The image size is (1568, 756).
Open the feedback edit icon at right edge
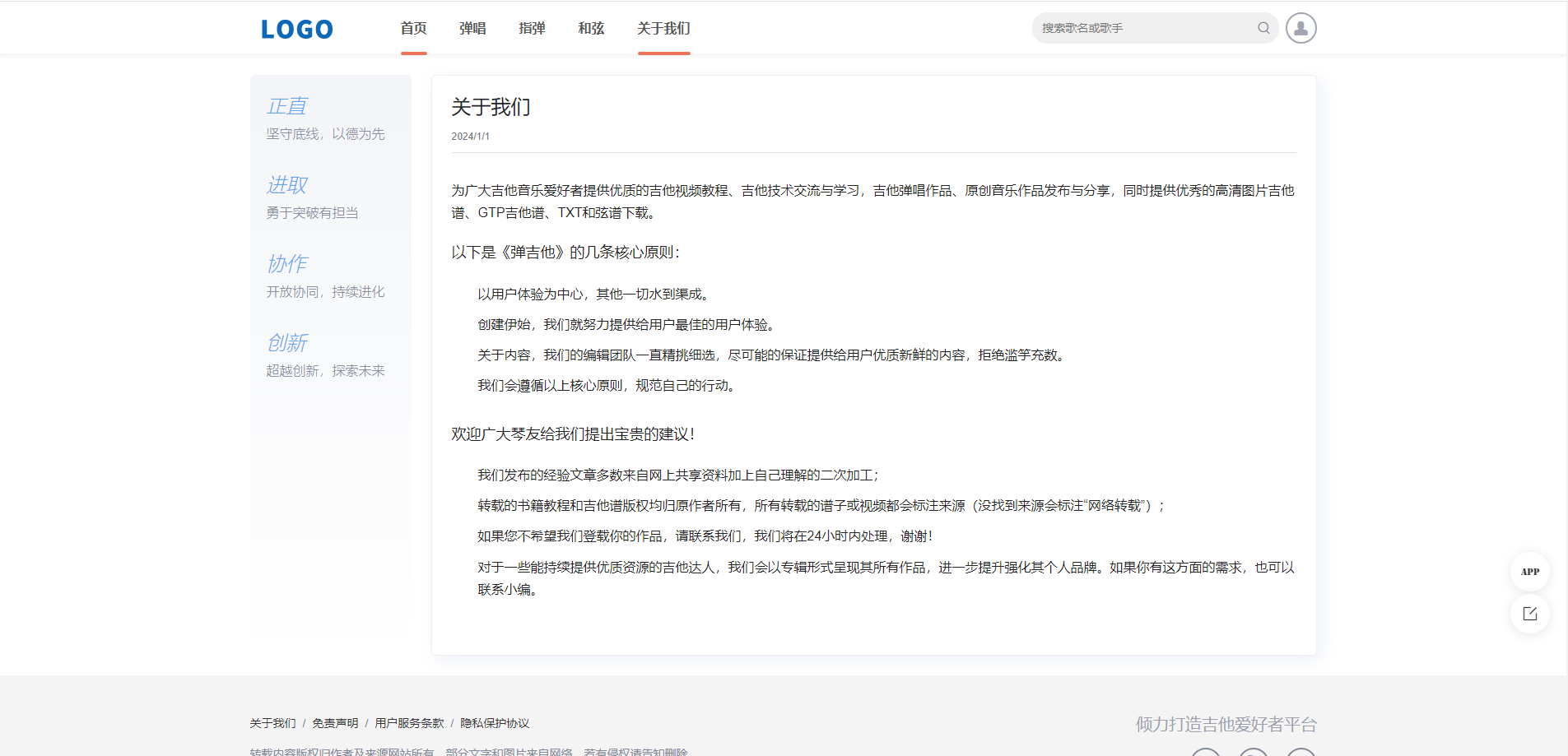point(1528,614)
